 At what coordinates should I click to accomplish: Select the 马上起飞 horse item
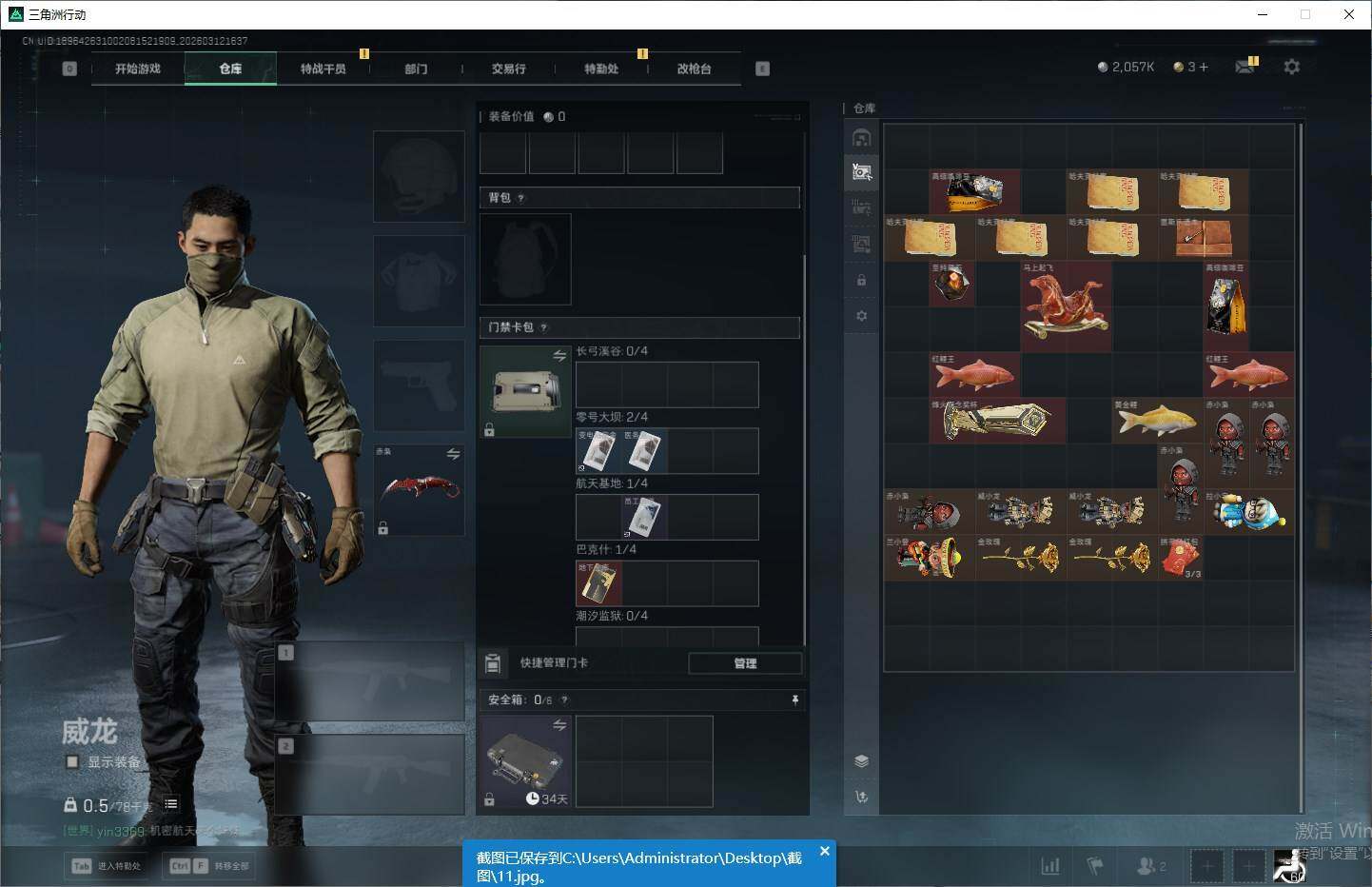click(1067, 306)
